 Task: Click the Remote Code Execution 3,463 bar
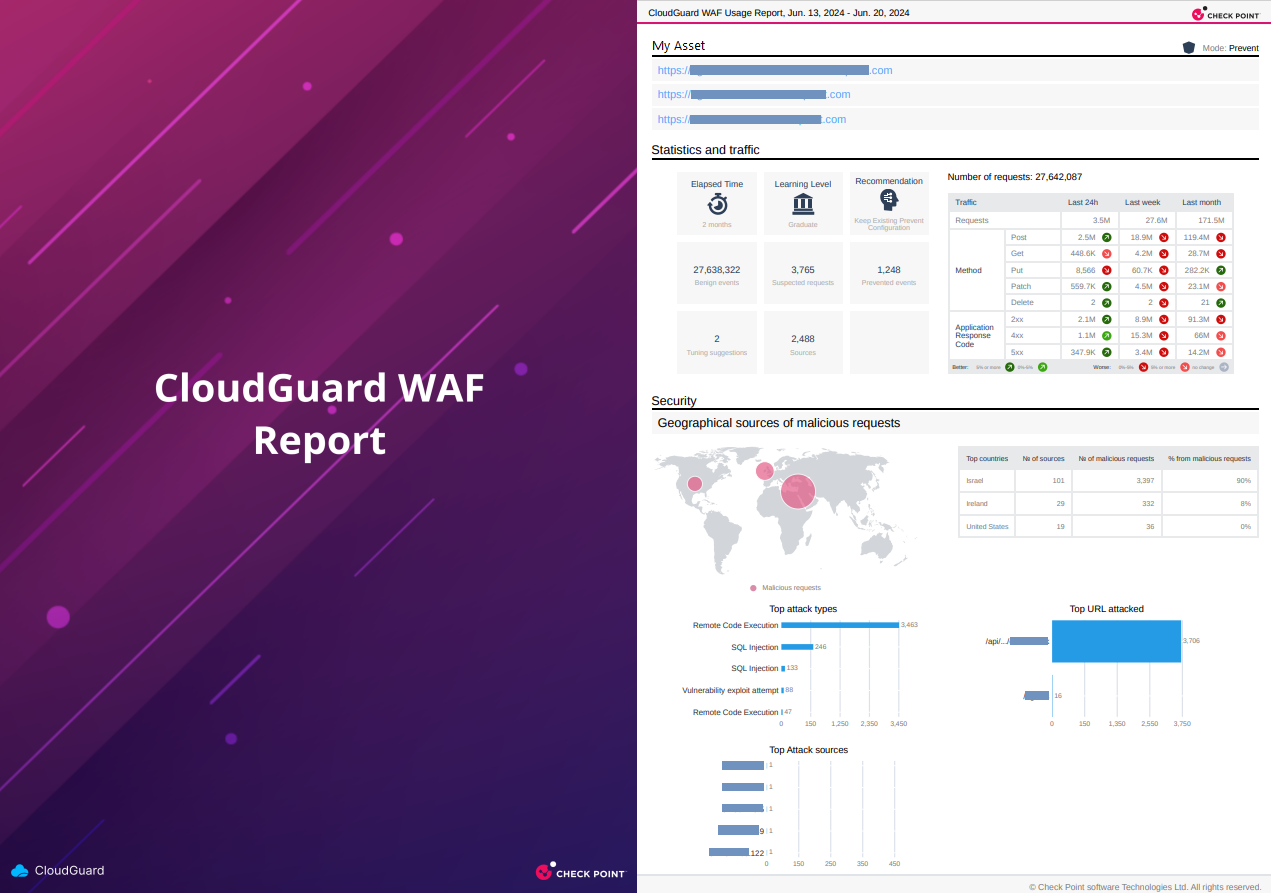pos(840,625)
